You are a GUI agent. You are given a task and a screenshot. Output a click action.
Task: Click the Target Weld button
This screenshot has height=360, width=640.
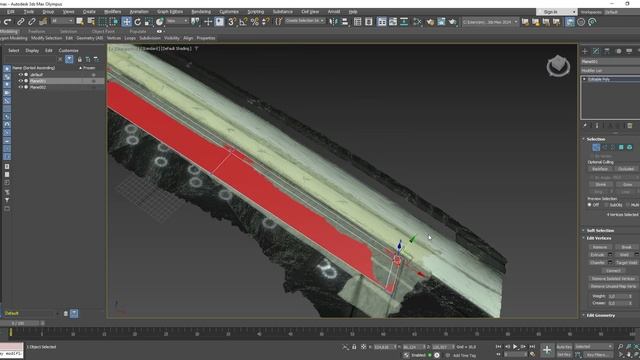coord(627,262)
